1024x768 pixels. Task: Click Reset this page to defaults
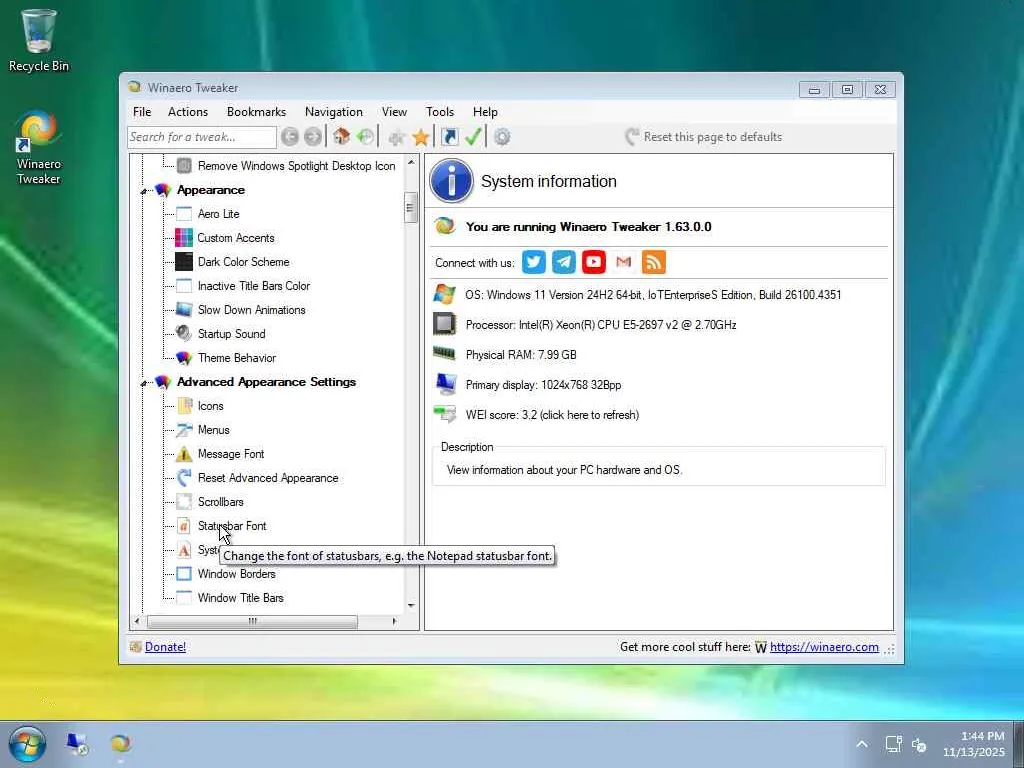pyautogui.click(x=704, y=137)
